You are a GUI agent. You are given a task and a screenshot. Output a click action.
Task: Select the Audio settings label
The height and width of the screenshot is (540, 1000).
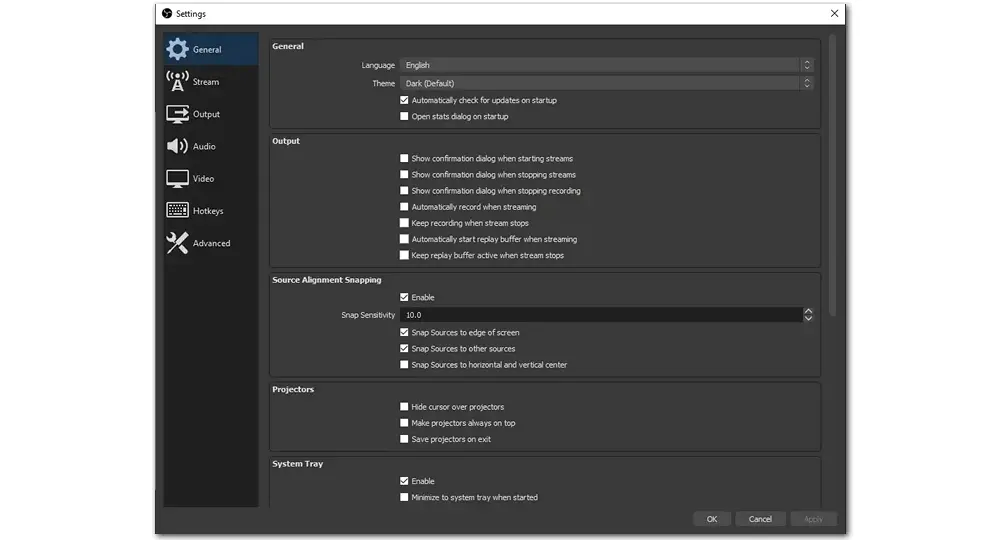click(x=204, y=146)
